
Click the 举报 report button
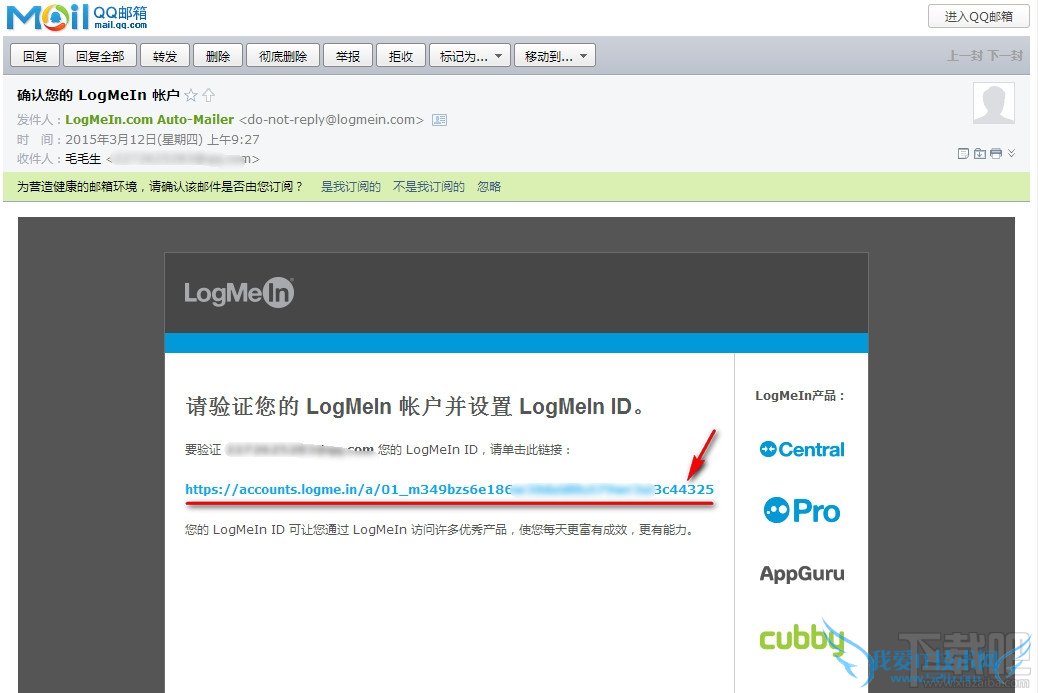tap(348, 56)
